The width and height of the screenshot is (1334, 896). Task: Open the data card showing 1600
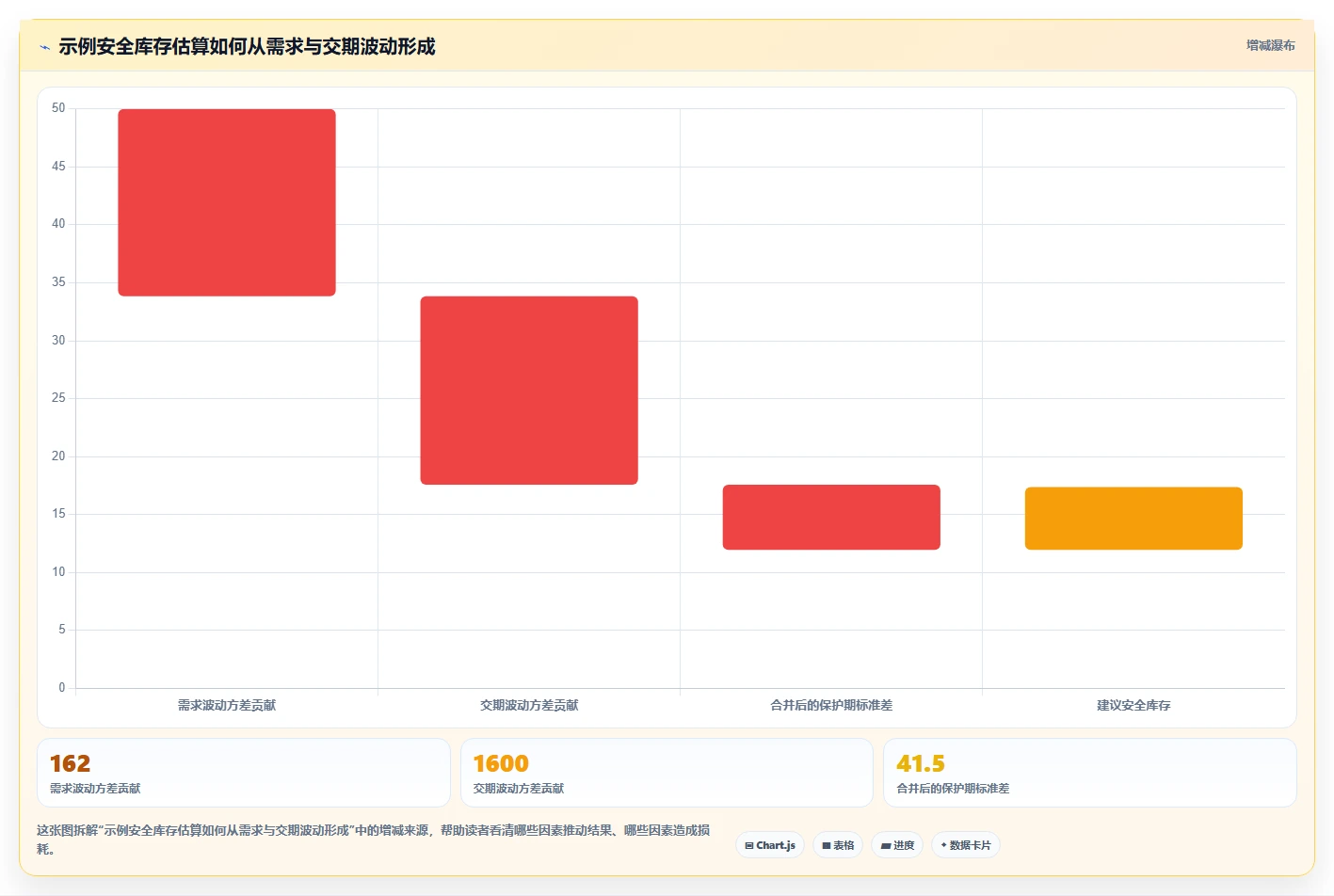click(667, 773)
